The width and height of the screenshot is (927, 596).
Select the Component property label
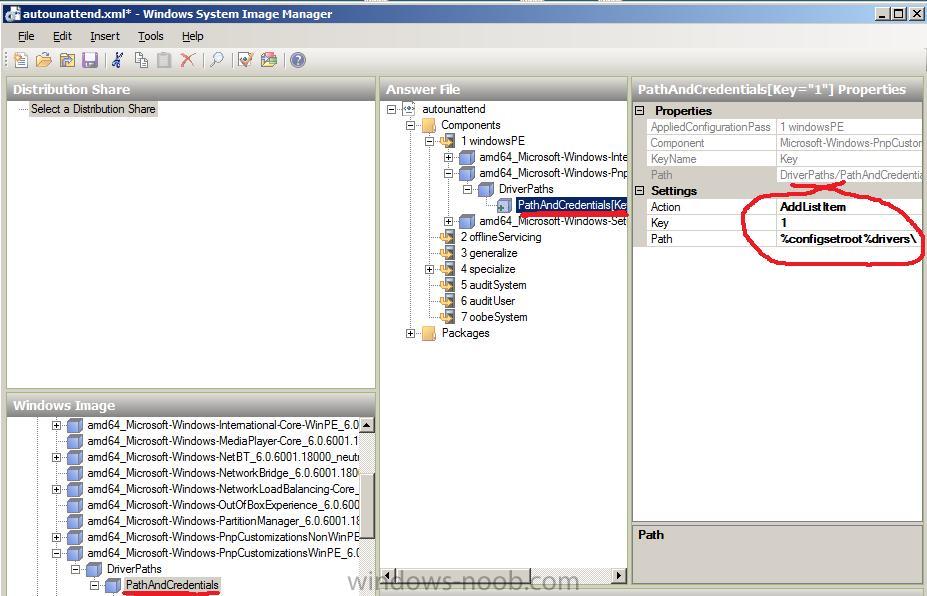[x=678, y=142]
